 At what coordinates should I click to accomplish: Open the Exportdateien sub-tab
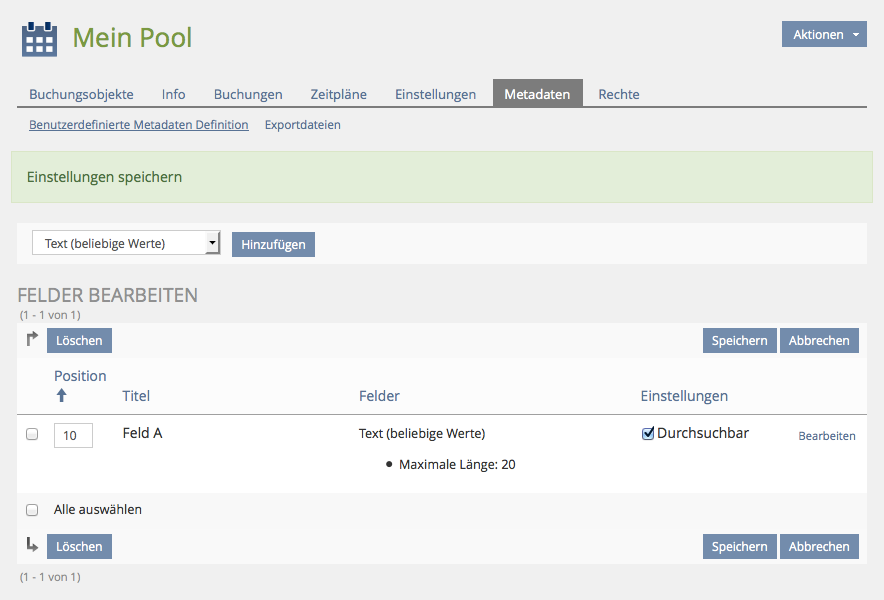tap(302, 125)
